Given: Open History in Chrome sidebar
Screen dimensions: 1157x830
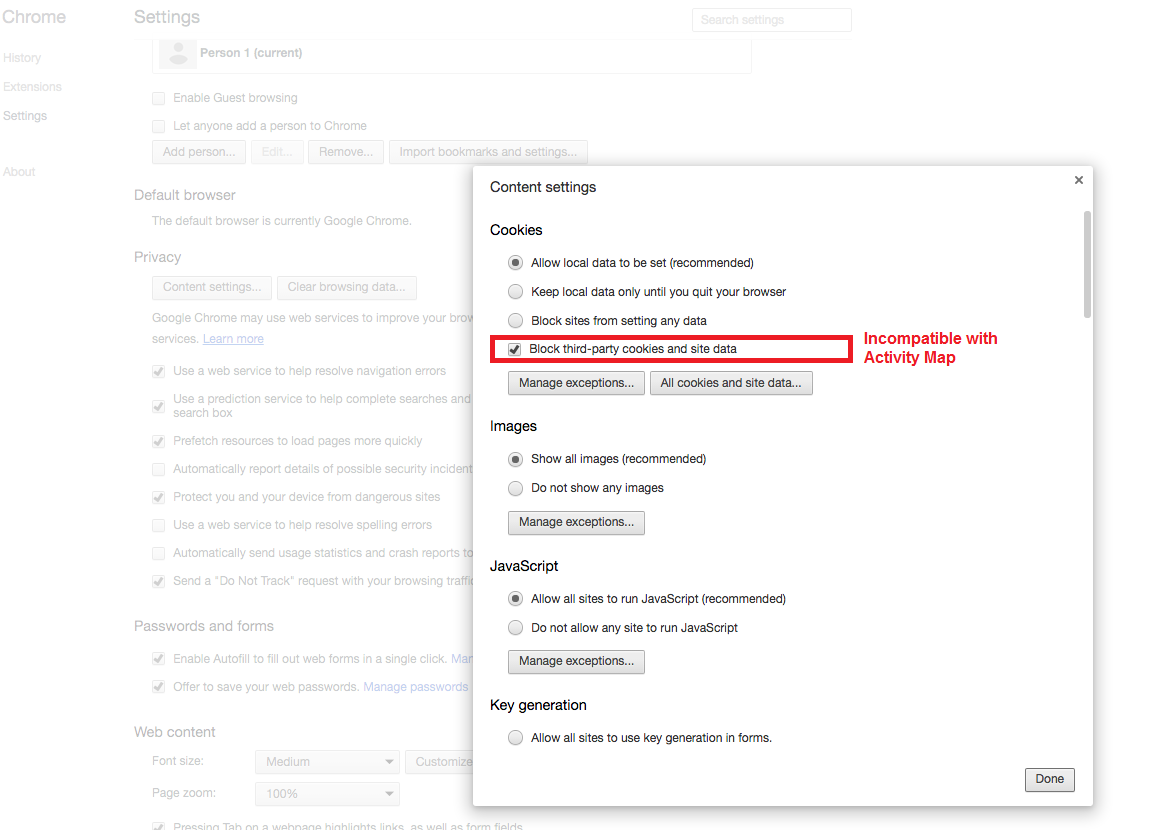Looking at the screenshot, I should [22, 58].
